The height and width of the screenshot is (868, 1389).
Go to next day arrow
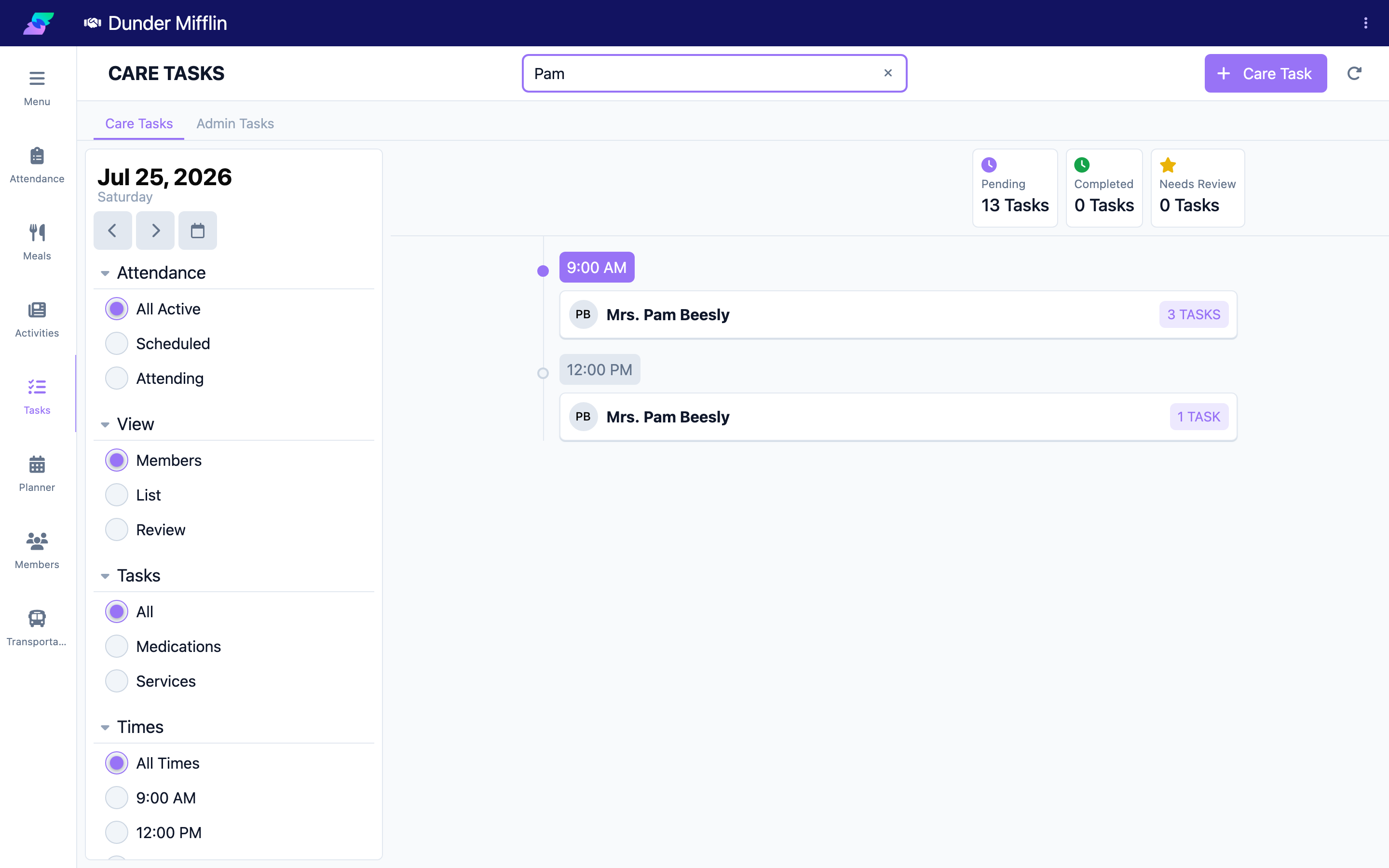point(155,231)
